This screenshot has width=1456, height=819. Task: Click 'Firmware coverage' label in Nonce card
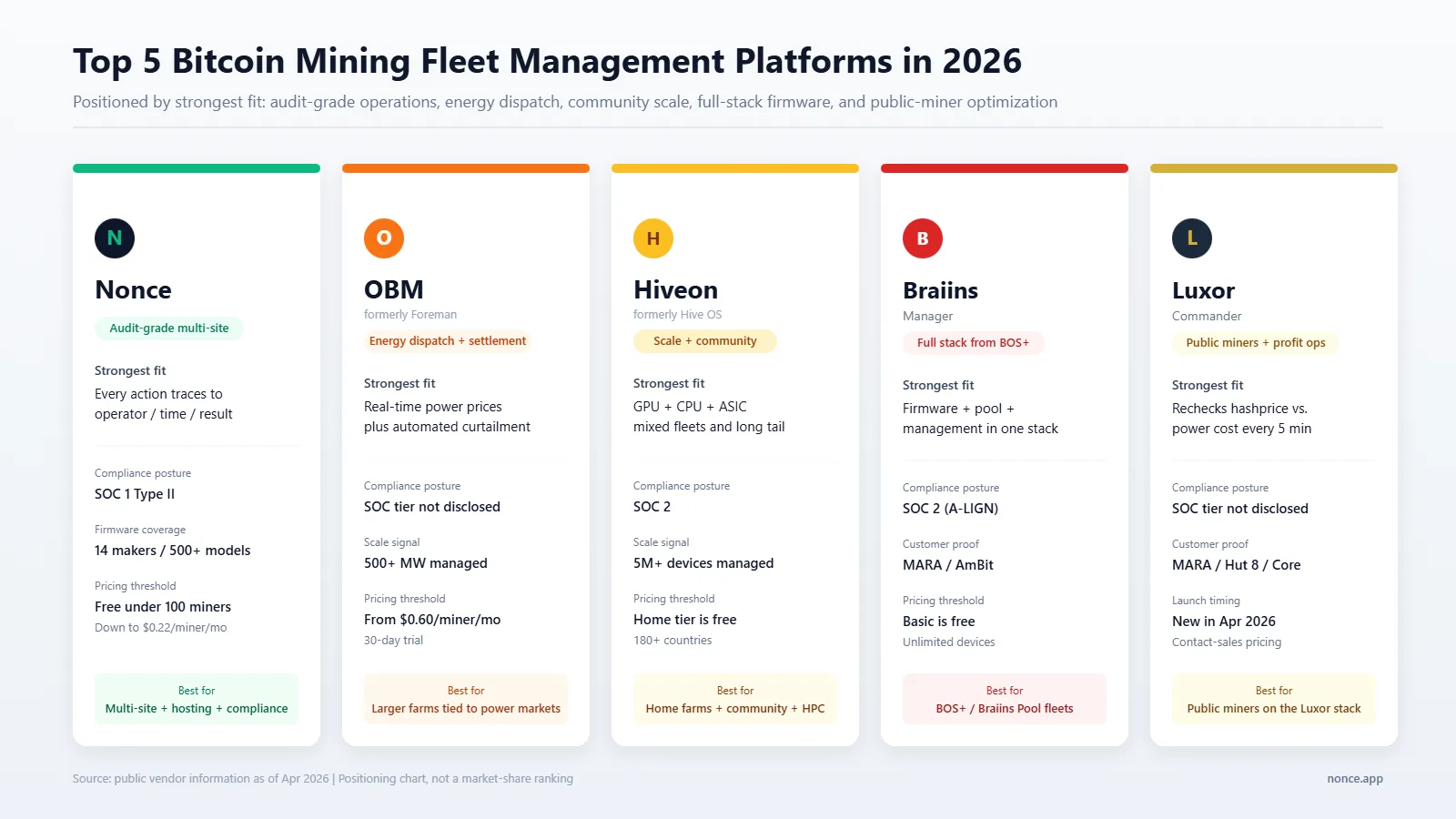click(x=140, y=530)
